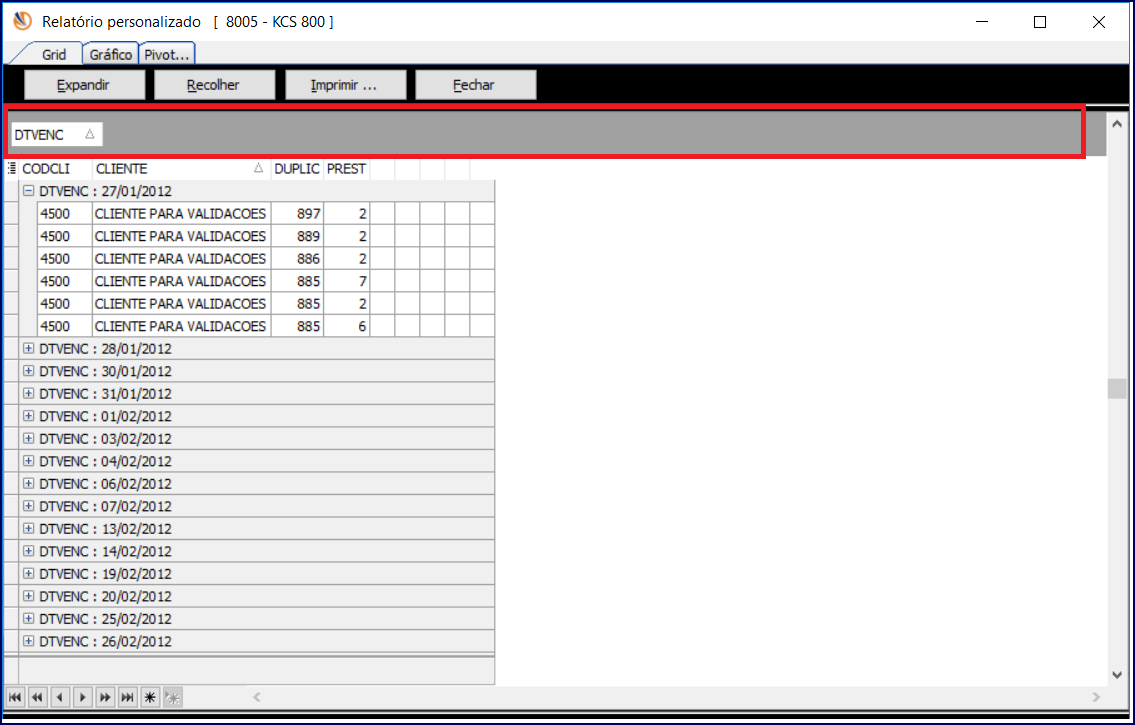Expand the DTVENC : 04/02/2012 group
Screen dimensions: 1135x725
(28, 460)
